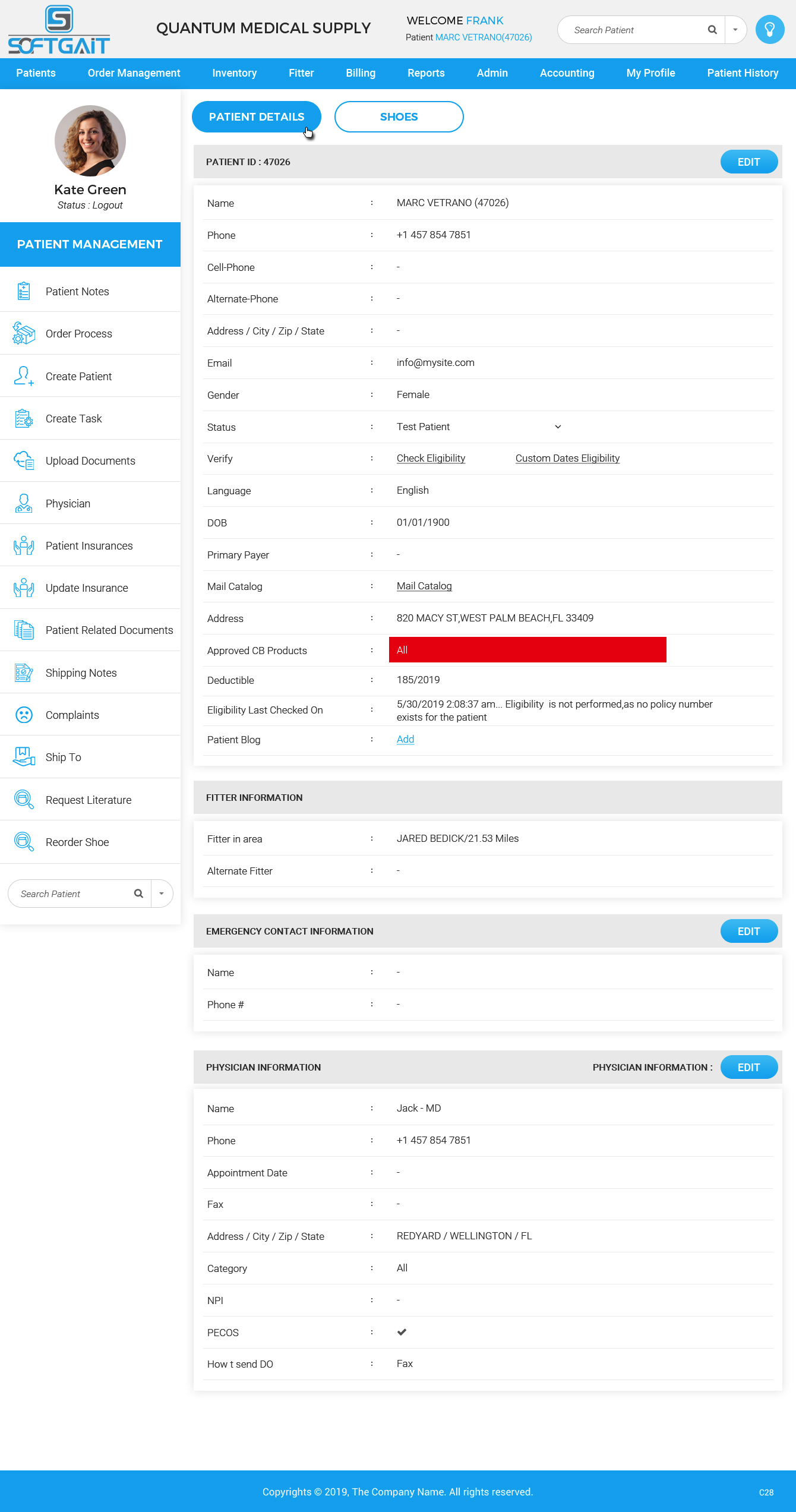Click Edit for Physician Information
The height and width of the screenshot is (1512, 796).
tap(749, 1067)
